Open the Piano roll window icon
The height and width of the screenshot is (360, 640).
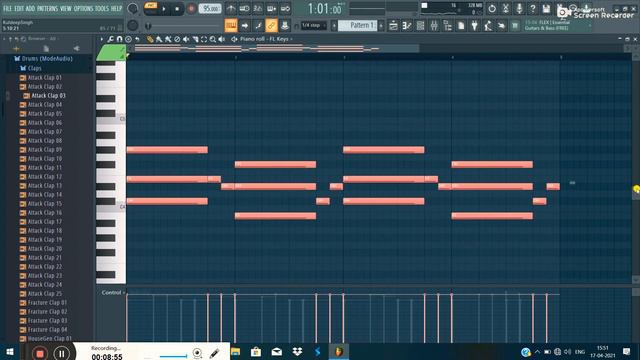point(407,26)
